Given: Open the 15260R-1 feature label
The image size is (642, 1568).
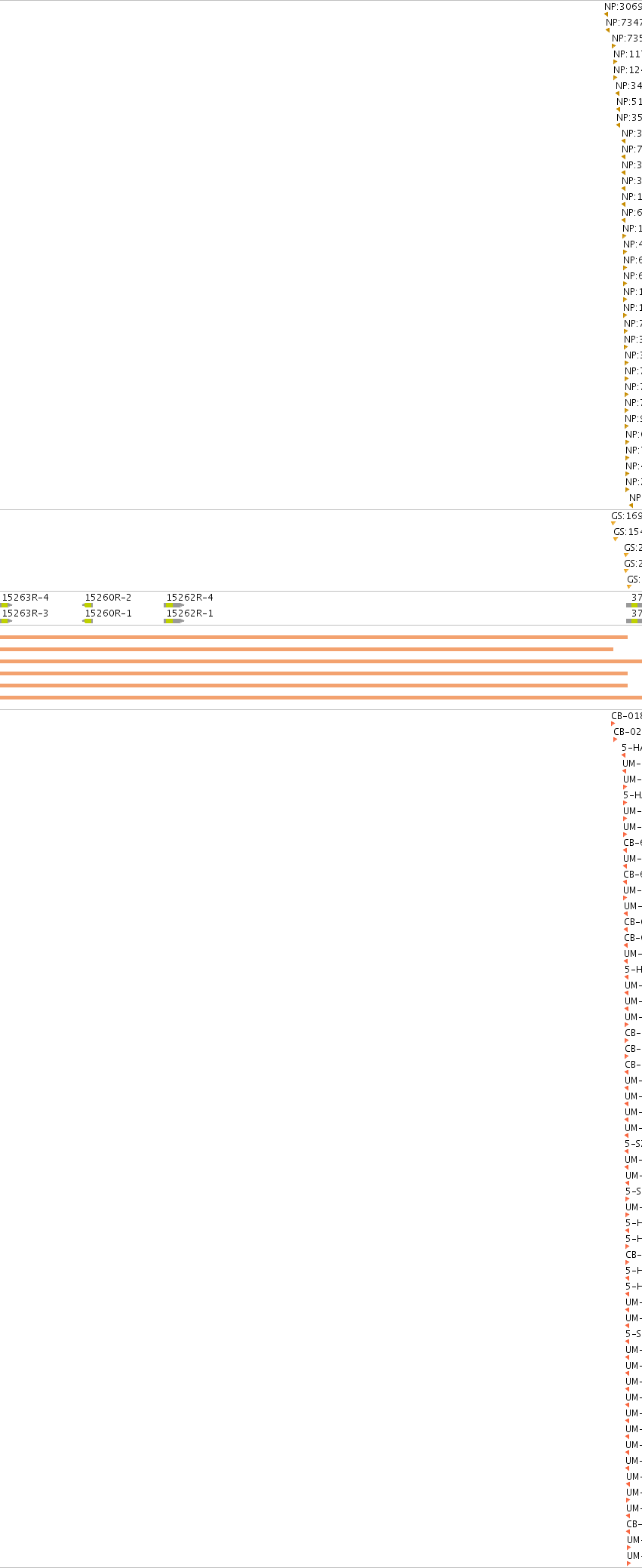Looking at the screenshot, I should click(108, 613).
